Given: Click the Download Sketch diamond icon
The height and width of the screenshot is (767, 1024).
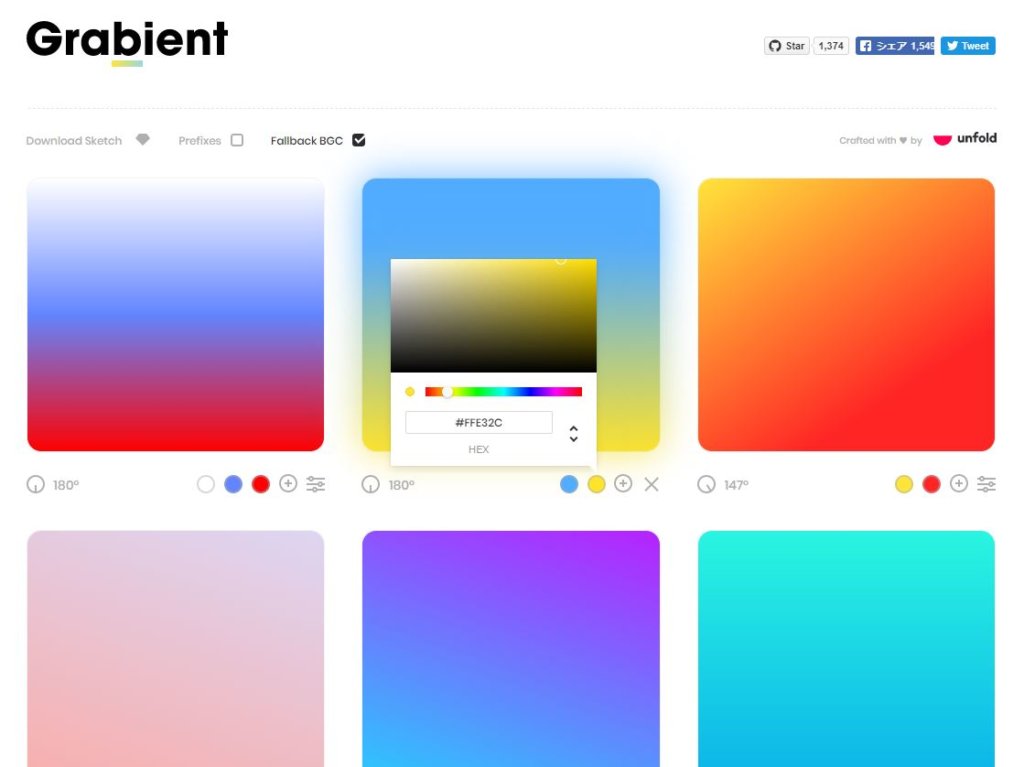Looking at the screenshot, I should tap(143, 140).
